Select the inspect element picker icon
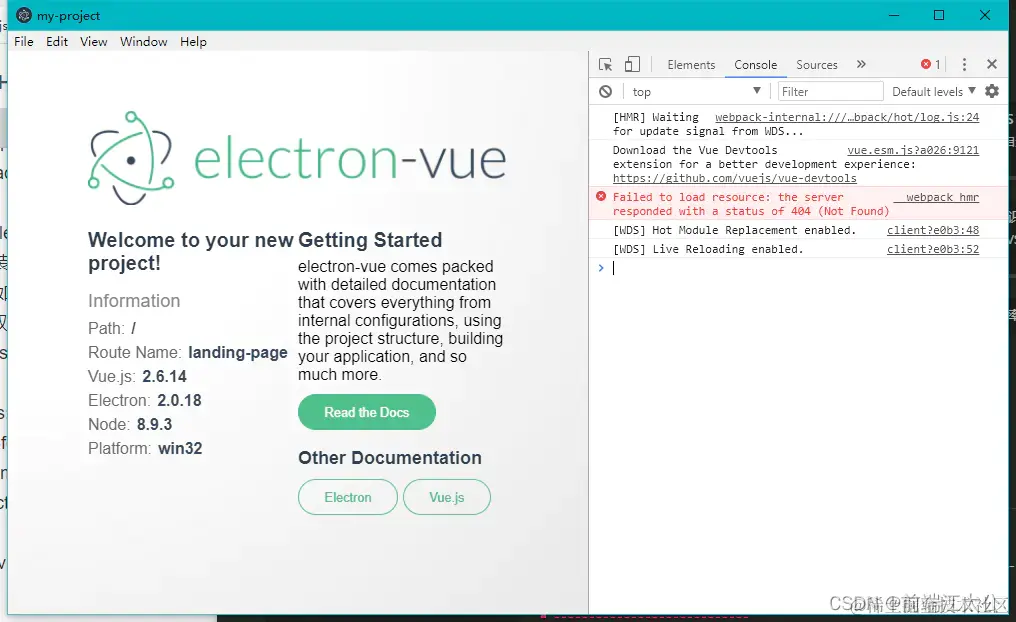 pyautogui.click(x=605, y=64)
